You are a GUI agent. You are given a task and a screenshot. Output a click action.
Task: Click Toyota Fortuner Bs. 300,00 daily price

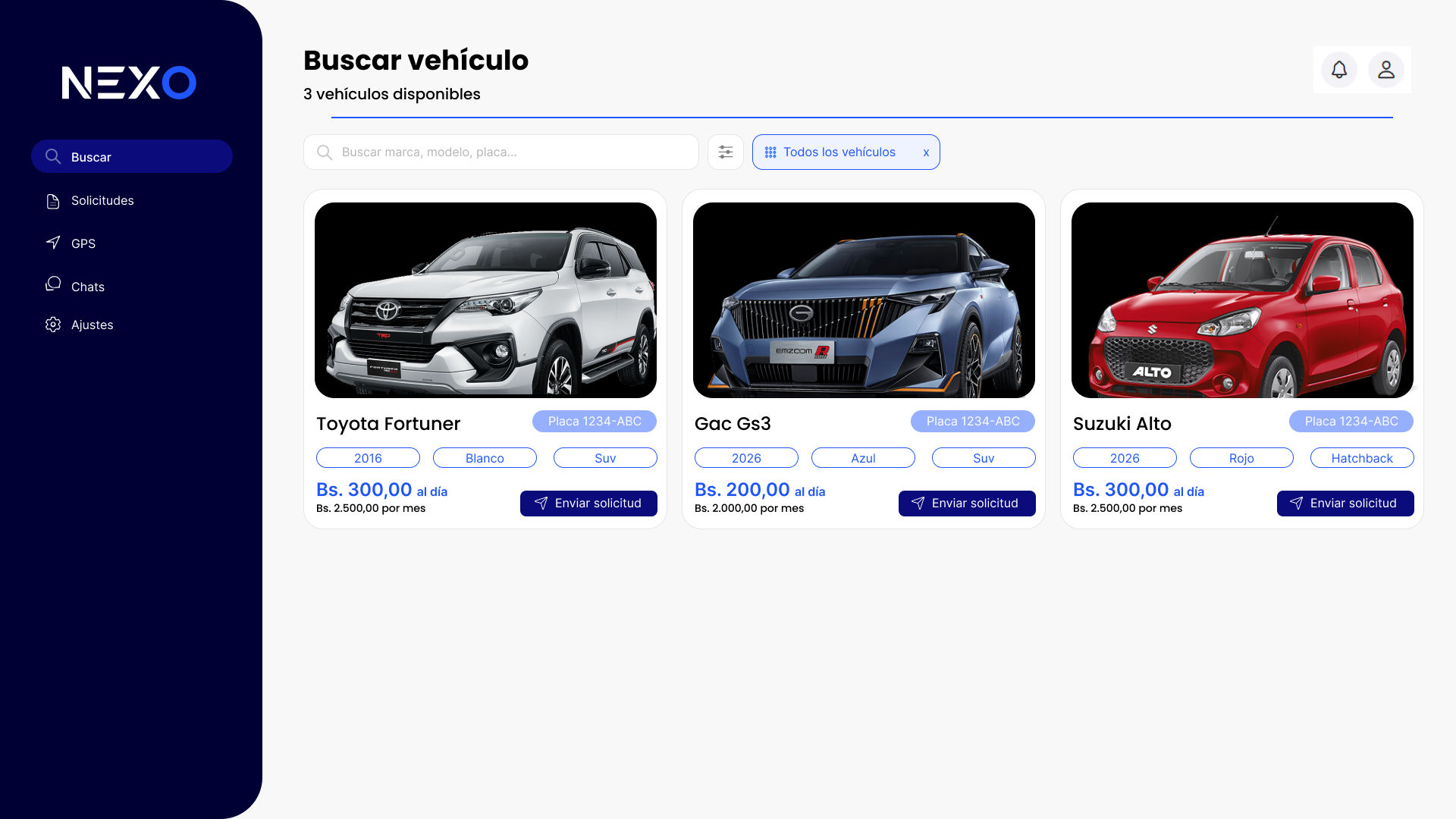click(381, 490)
